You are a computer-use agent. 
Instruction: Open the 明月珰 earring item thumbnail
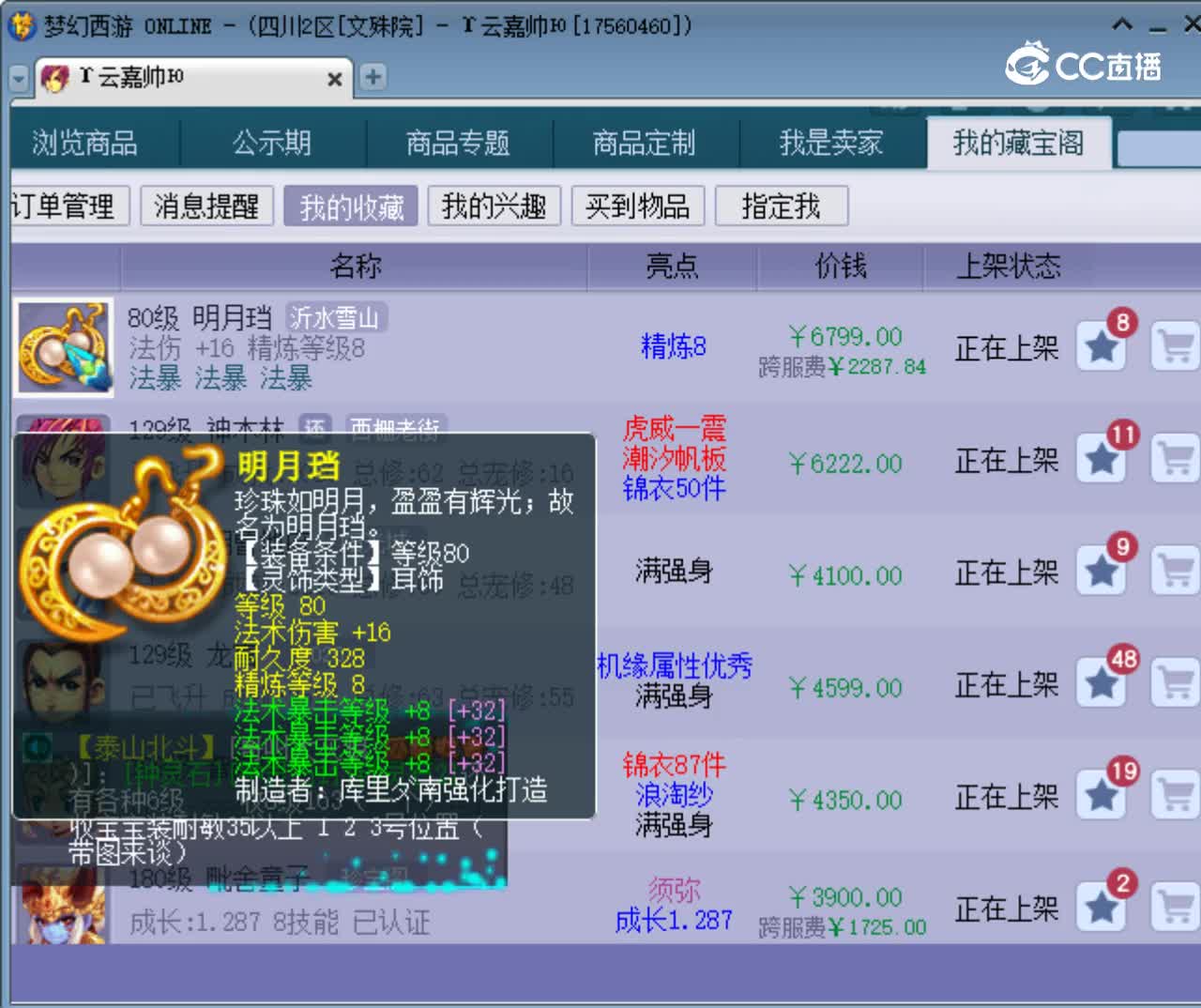pyautogui.click(x=64, y=347)
